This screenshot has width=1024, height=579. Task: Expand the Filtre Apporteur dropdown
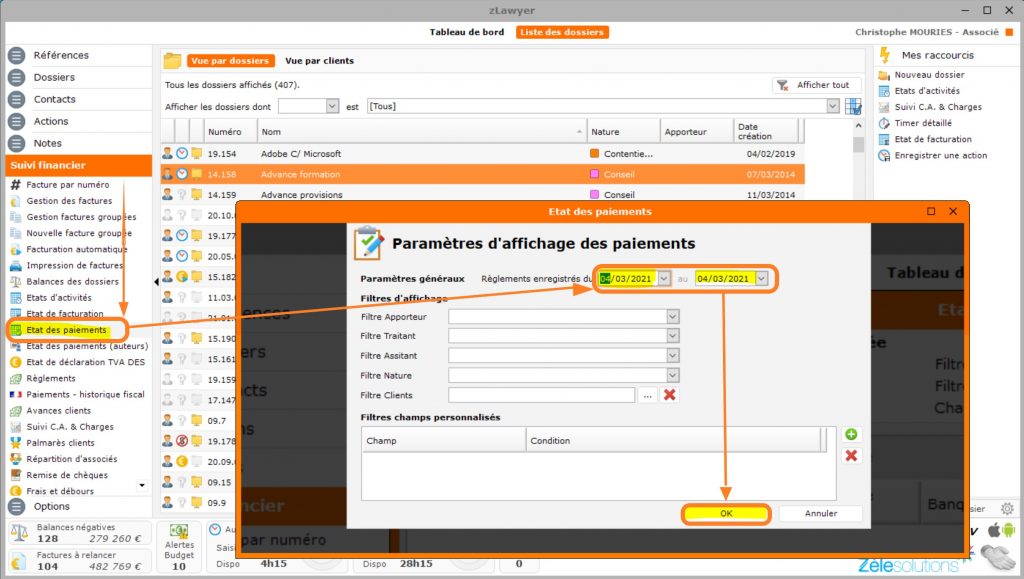click(672, 316)
